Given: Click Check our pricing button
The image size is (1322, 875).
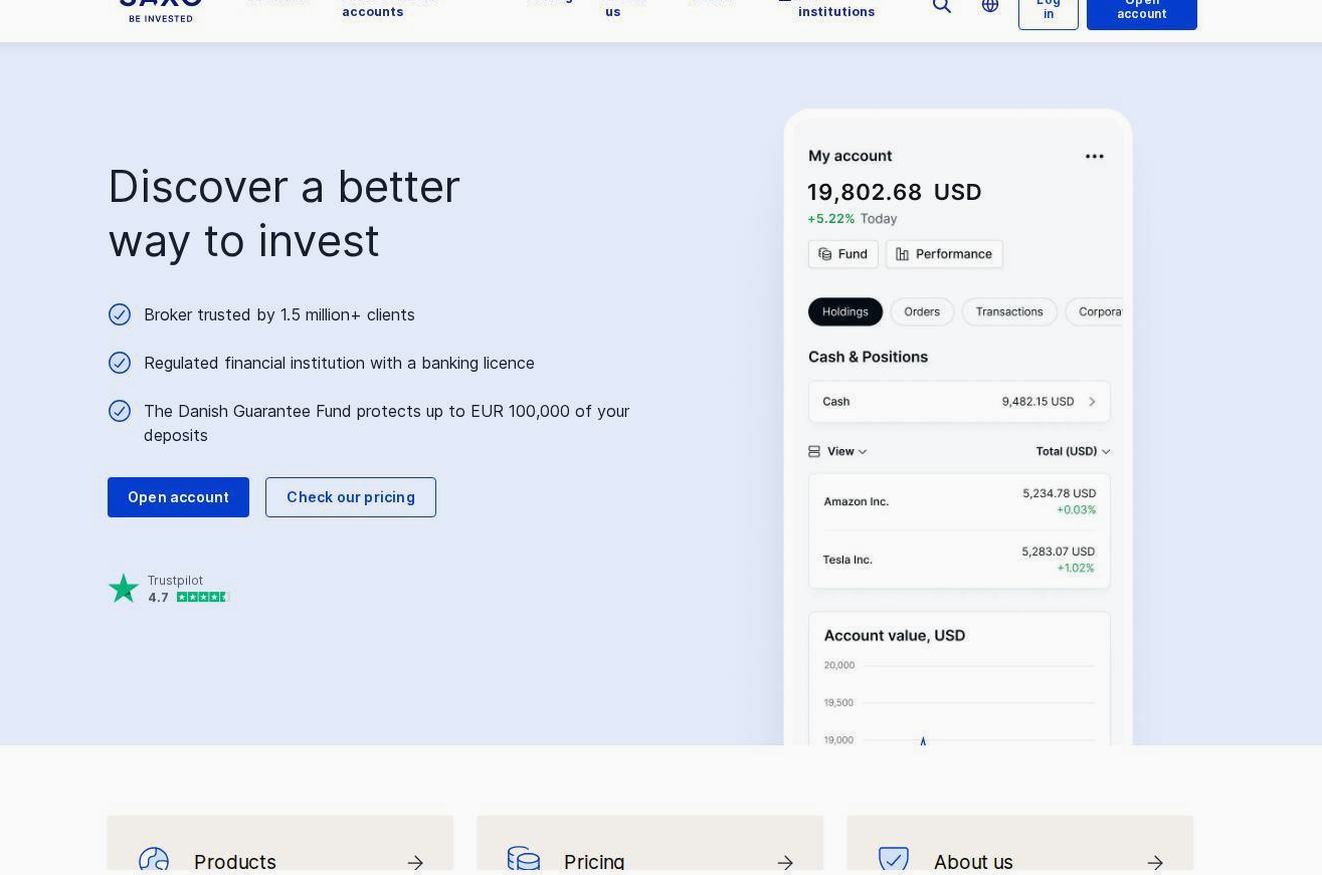Looking at the screenshot, I should pyautogui.click(x=350, y=497).
